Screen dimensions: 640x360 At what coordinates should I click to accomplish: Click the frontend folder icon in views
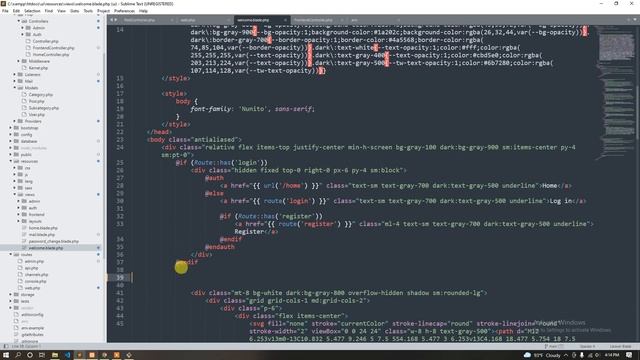pos(24,214)
